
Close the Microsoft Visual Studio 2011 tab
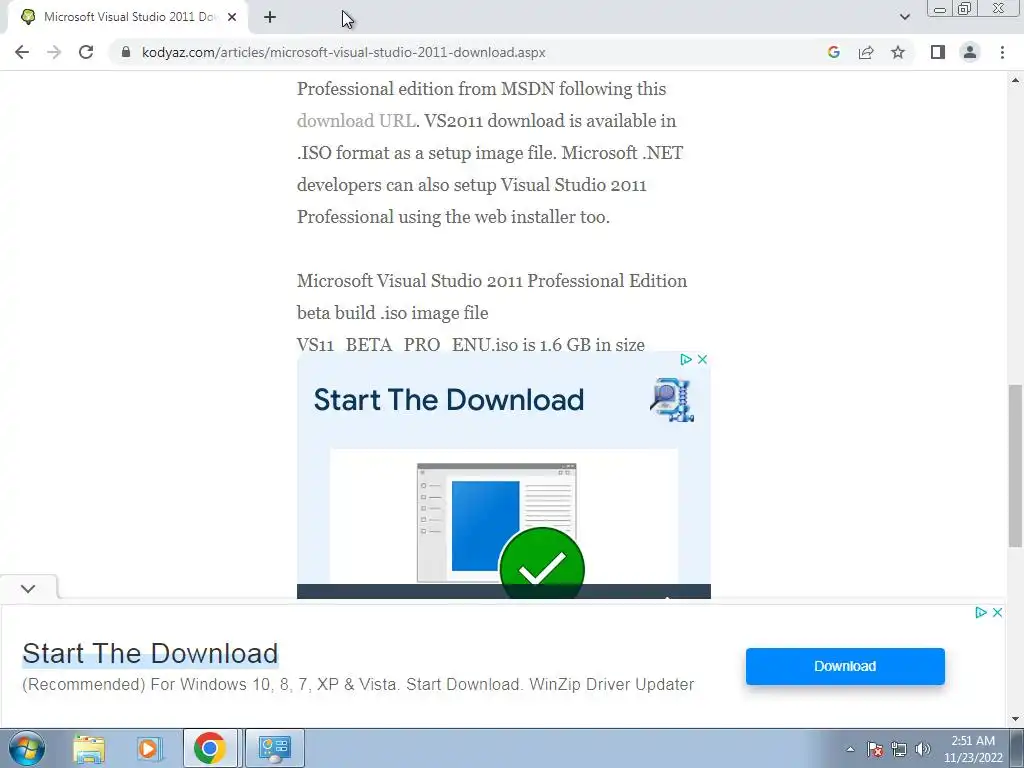(232, 18)
